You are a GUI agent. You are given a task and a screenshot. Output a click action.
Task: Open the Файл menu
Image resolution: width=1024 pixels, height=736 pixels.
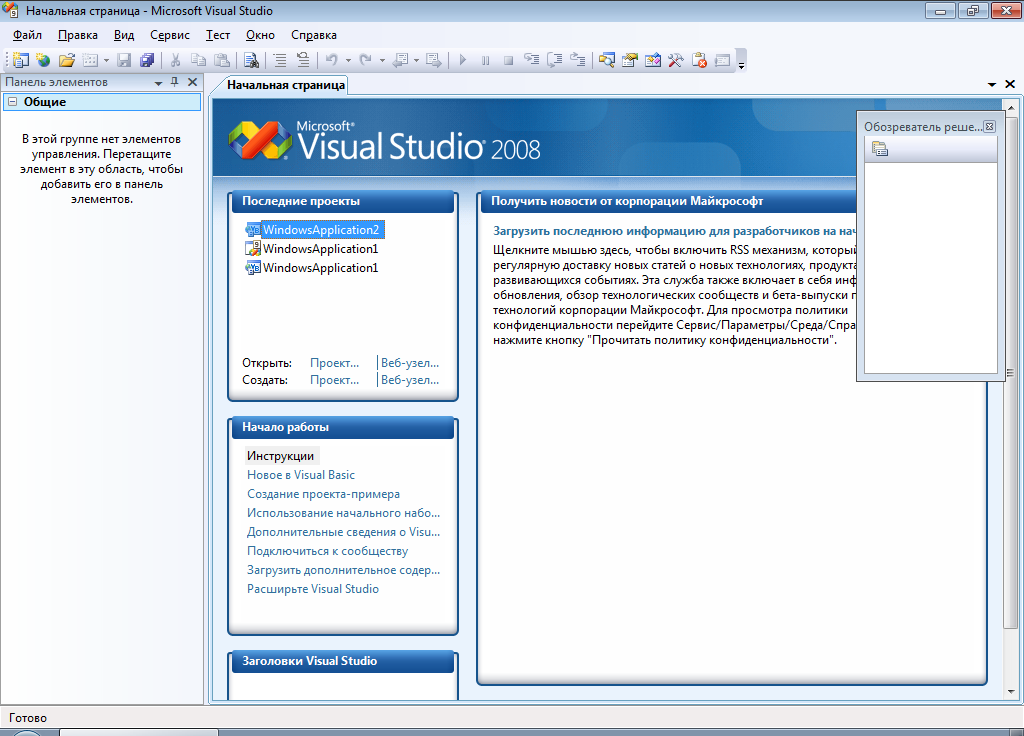coord(27,35)
